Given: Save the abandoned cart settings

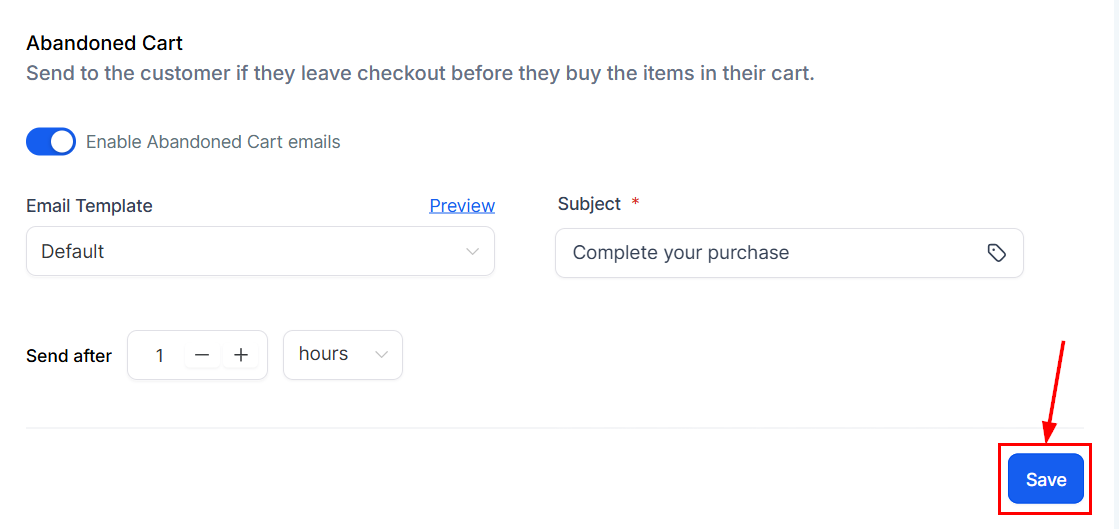Looking at the screenshot, I should pos(1045,480).
